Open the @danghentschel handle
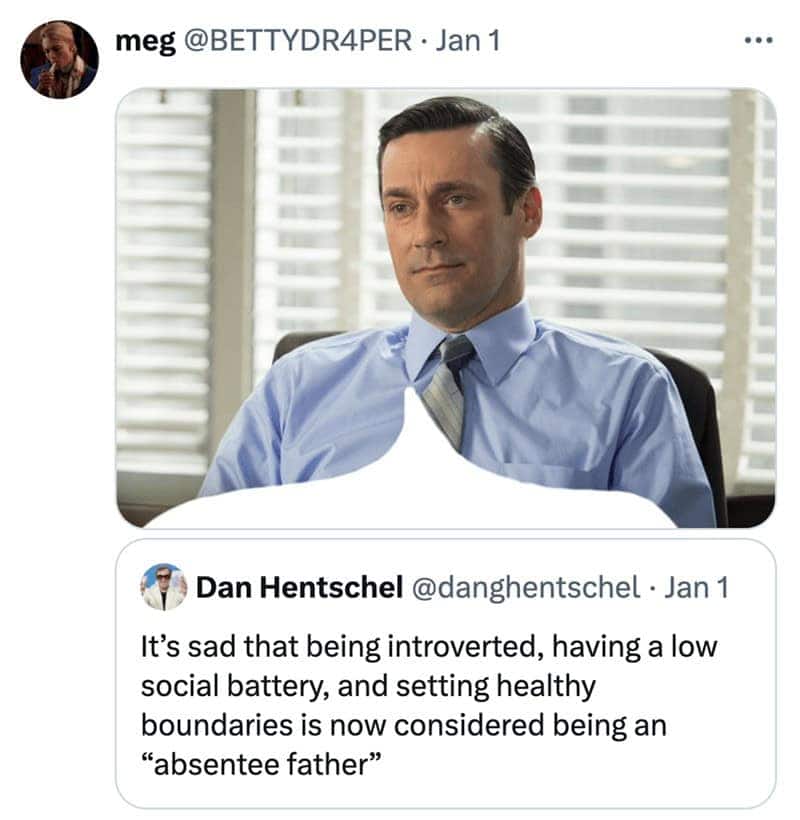The image size is (800, 820). (524, 587)
